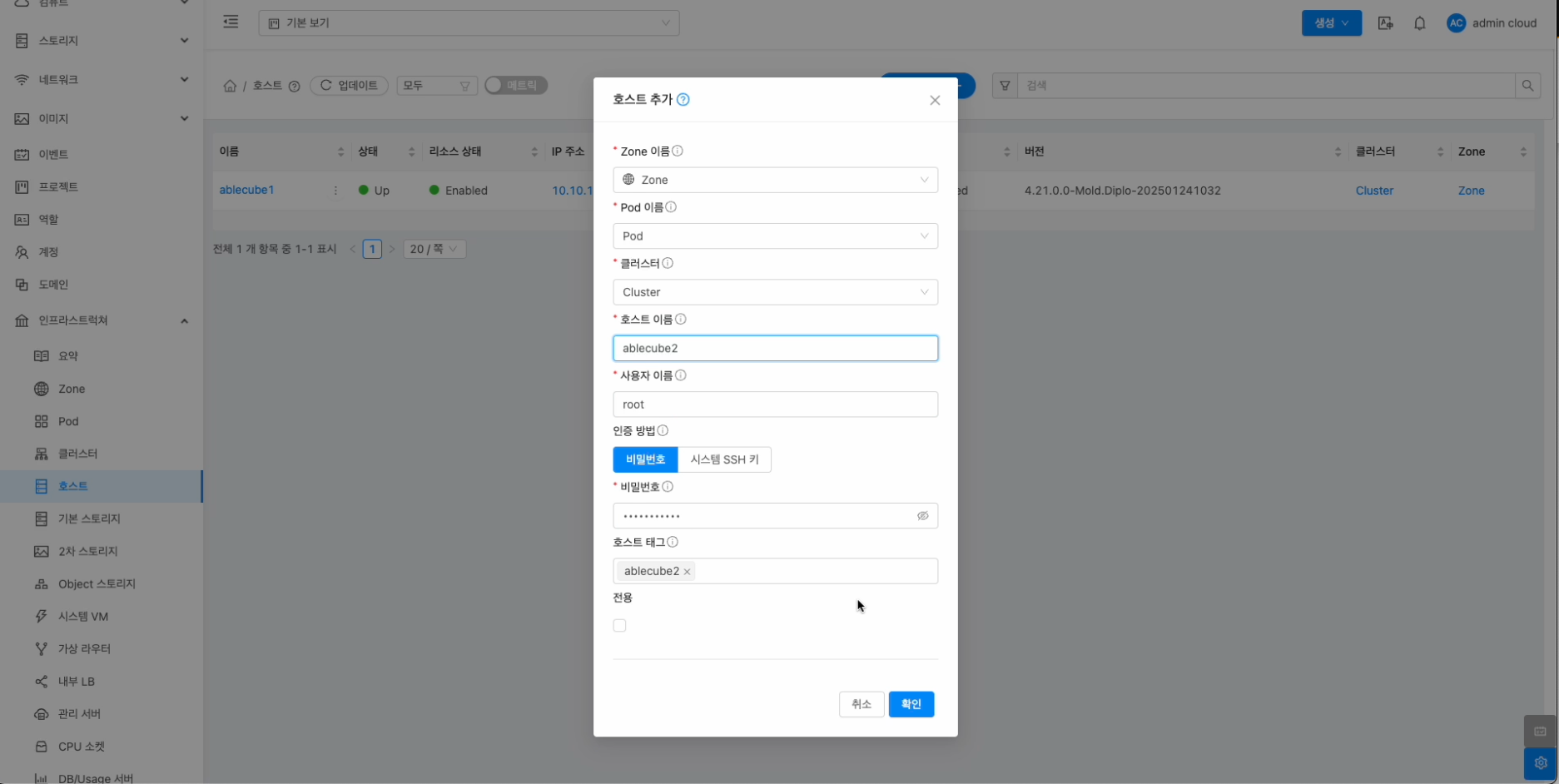Open the notifications bell

1420,23
